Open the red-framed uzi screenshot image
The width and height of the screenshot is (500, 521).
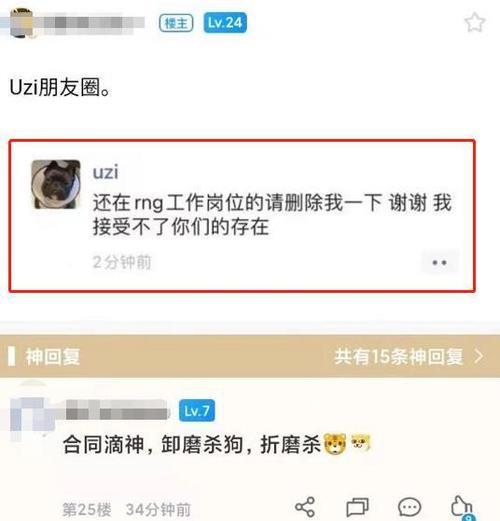click(242, 216)
